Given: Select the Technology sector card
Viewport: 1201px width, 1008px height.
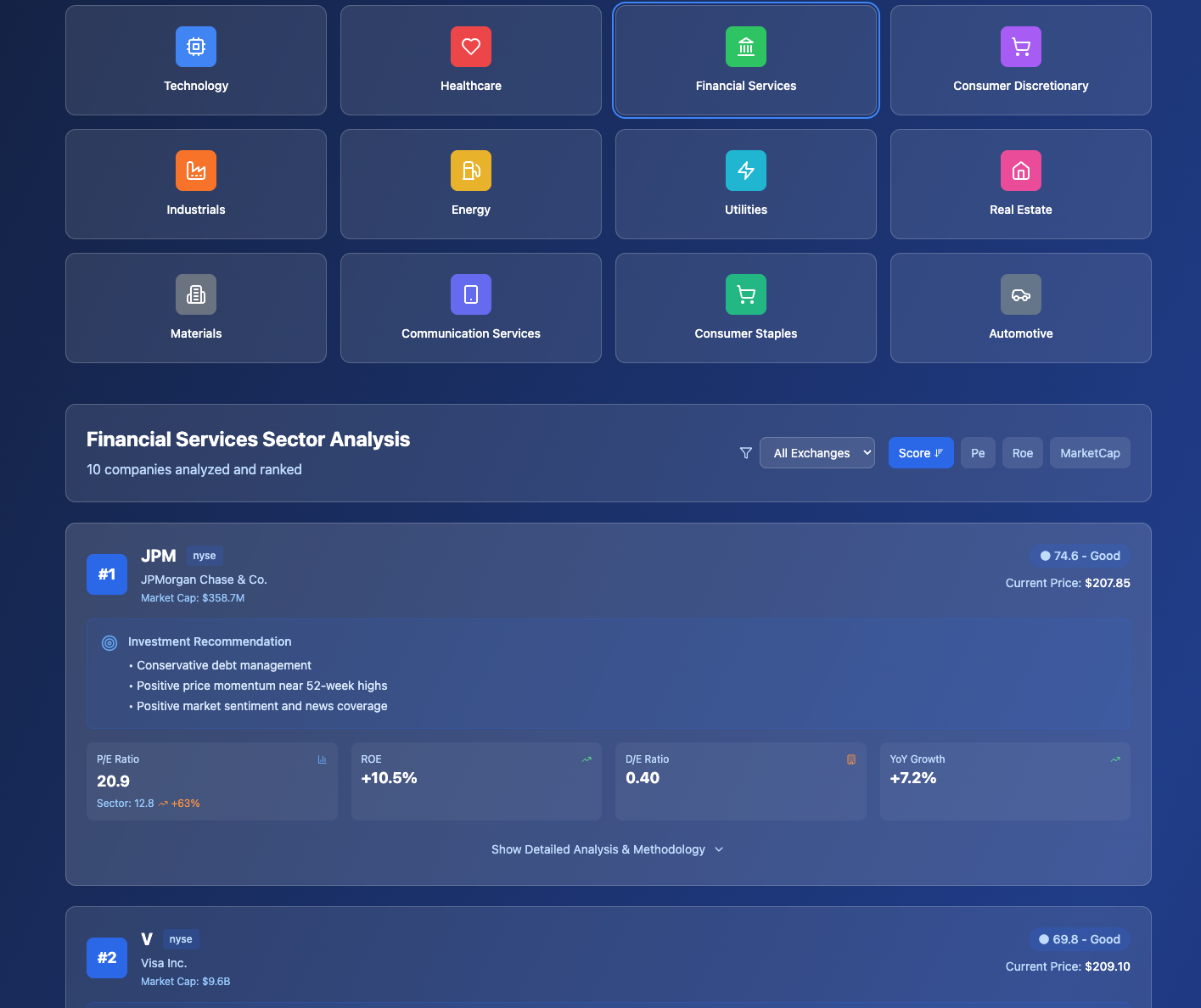Looking at the screenshot, I should [x=196, y=60].
